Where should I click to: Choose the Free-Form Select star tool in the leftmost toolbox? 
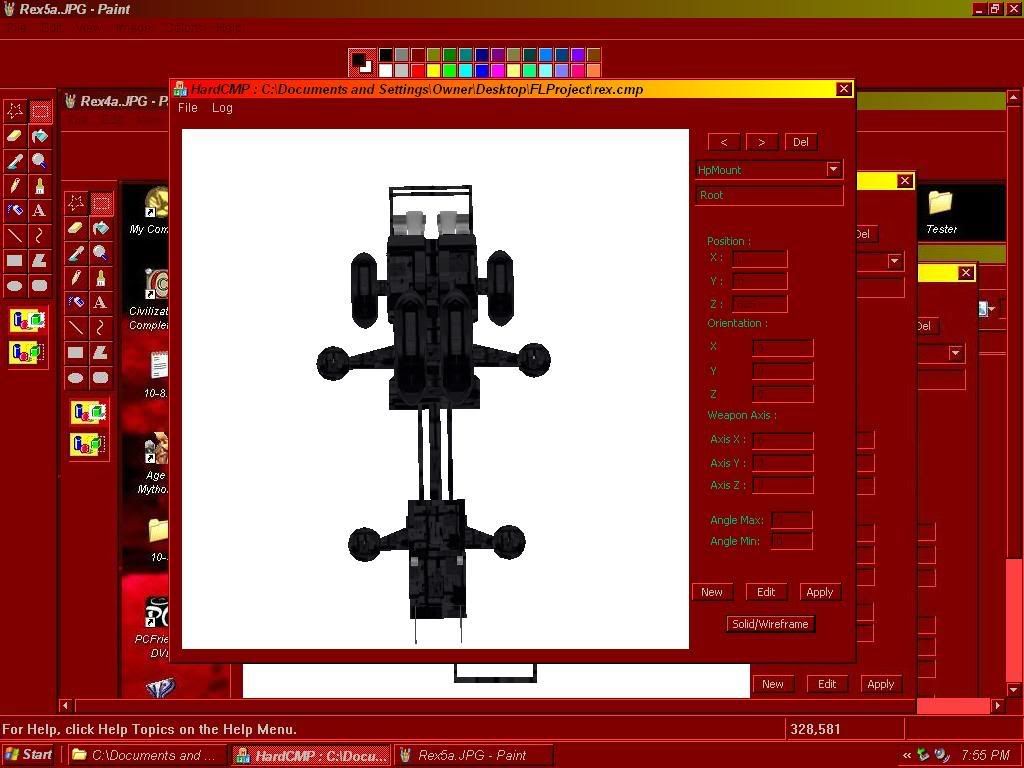[15, 111]
